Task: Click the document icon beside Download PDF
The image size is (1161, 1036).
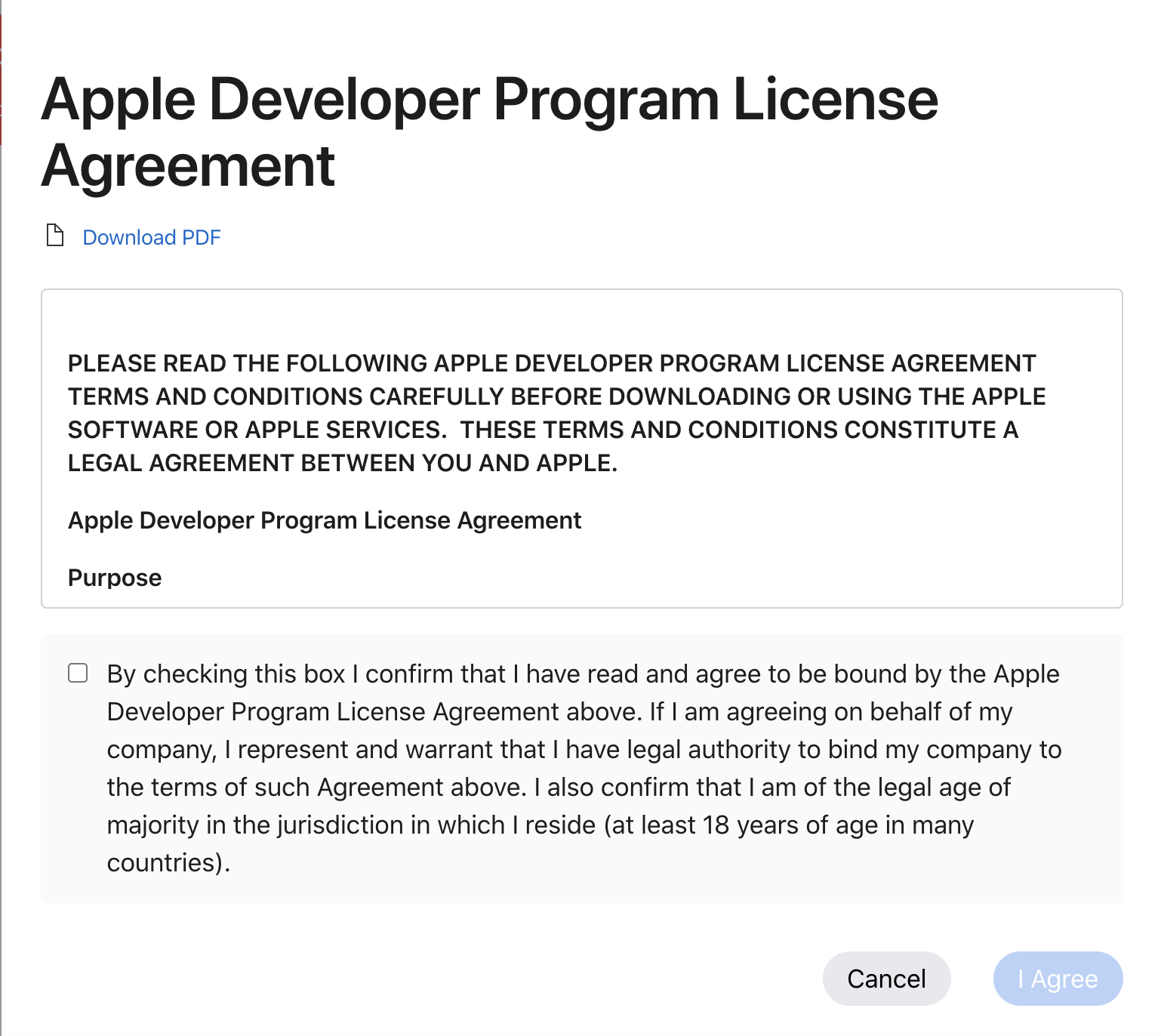Action: [x=55, y=236]
